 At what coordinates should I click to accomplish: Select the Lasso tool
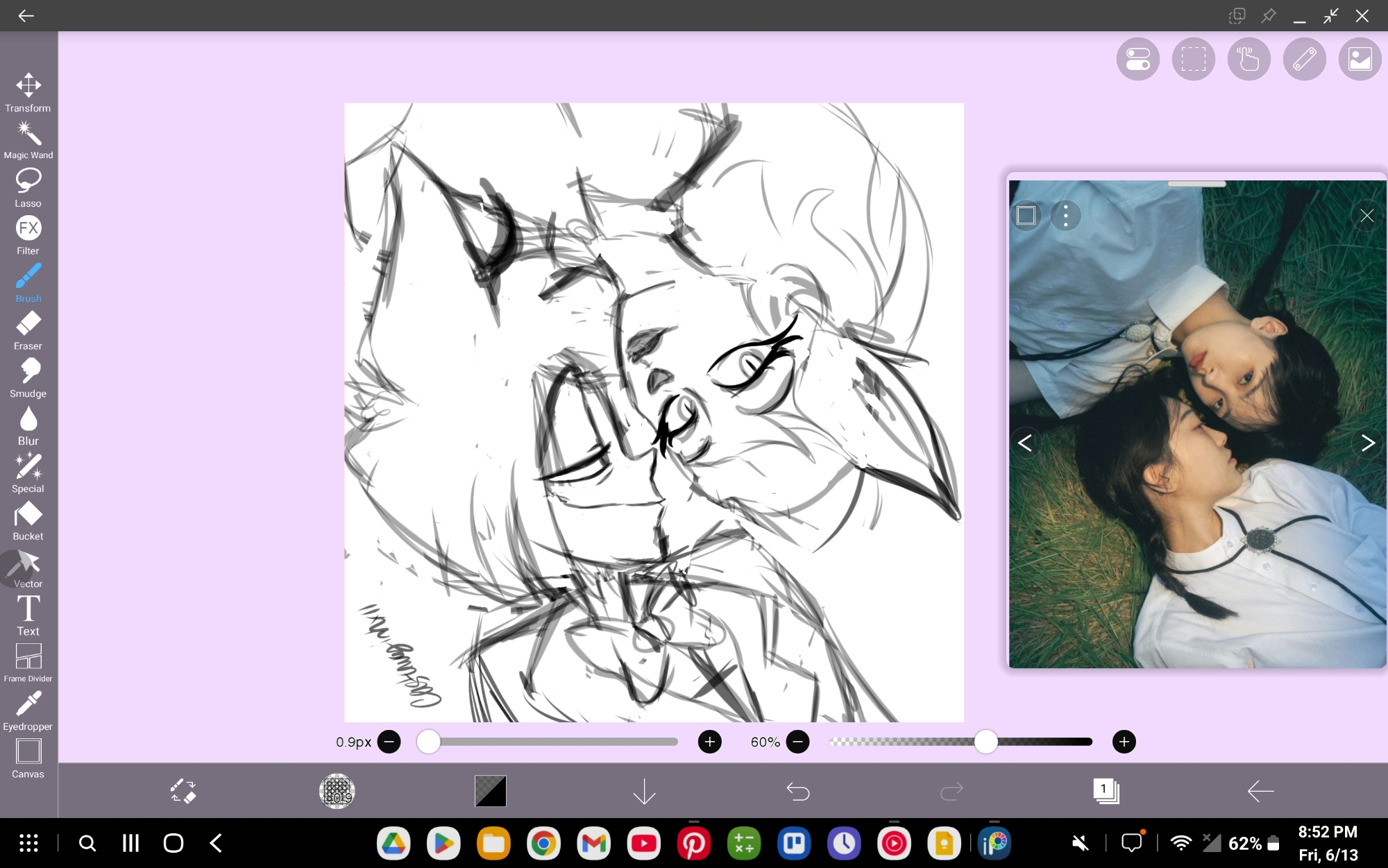[28, 187]
